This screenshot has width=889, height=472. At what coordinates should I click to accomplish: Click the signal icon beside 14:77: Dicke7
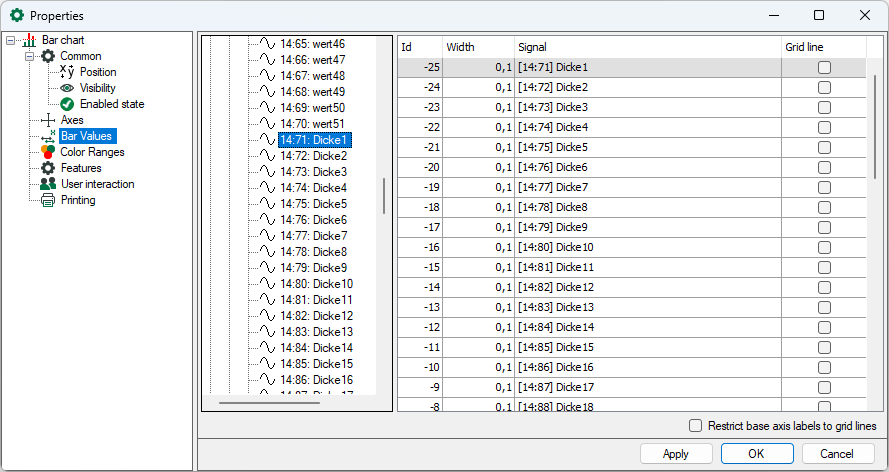pyautogui.click(x=267, y=235)
